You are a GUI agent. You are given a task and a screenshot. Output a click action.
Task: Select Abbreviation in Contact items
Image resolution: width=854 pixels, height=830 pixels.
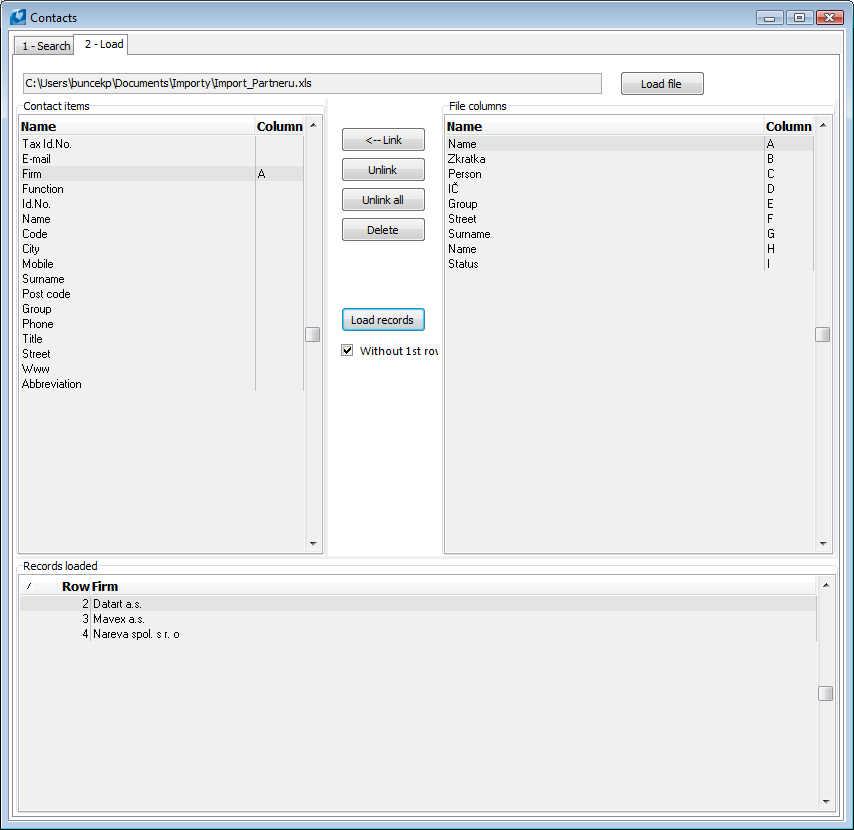[162, 383]
